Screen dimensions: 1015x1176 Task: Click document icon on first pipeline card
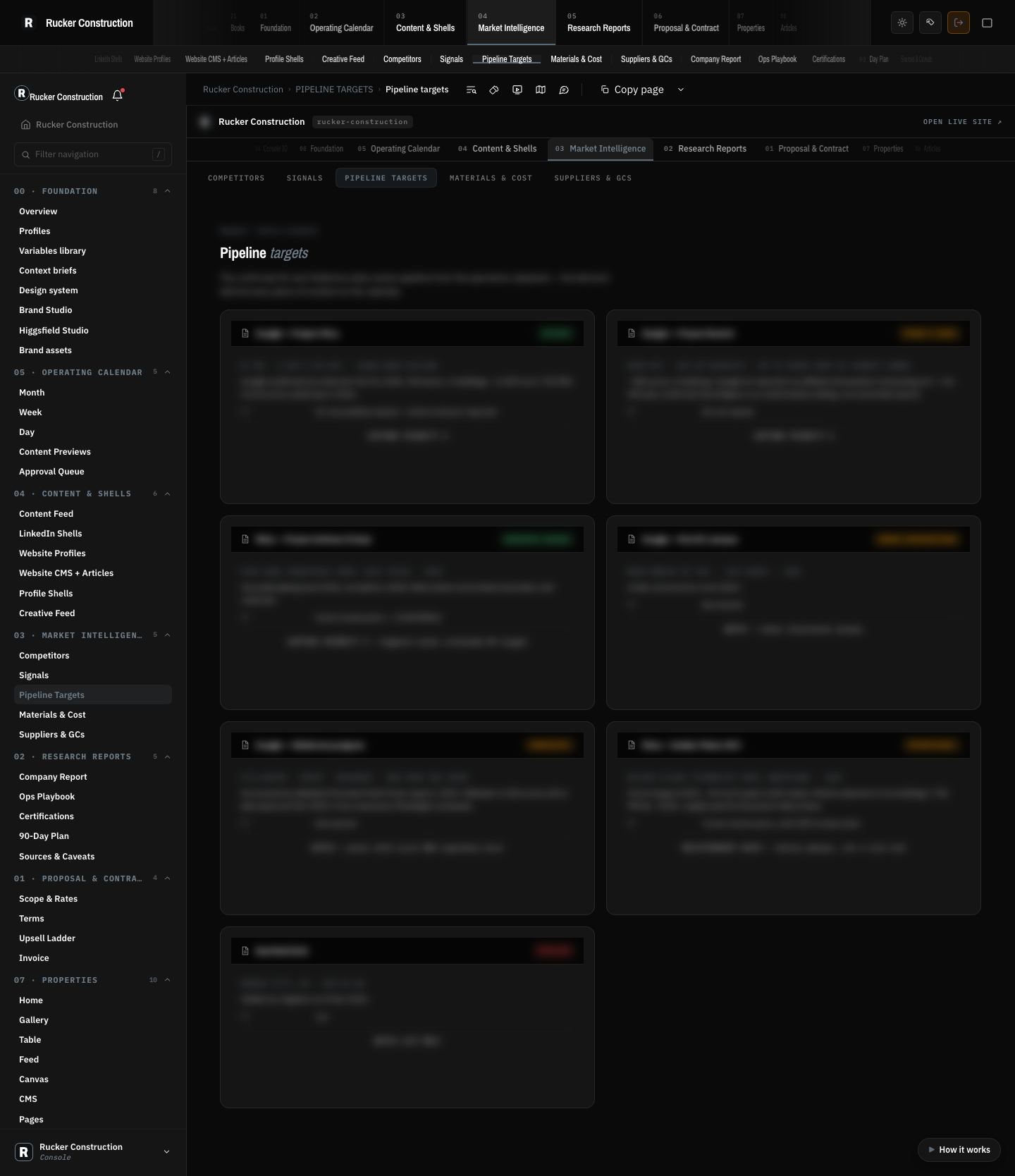245,333
